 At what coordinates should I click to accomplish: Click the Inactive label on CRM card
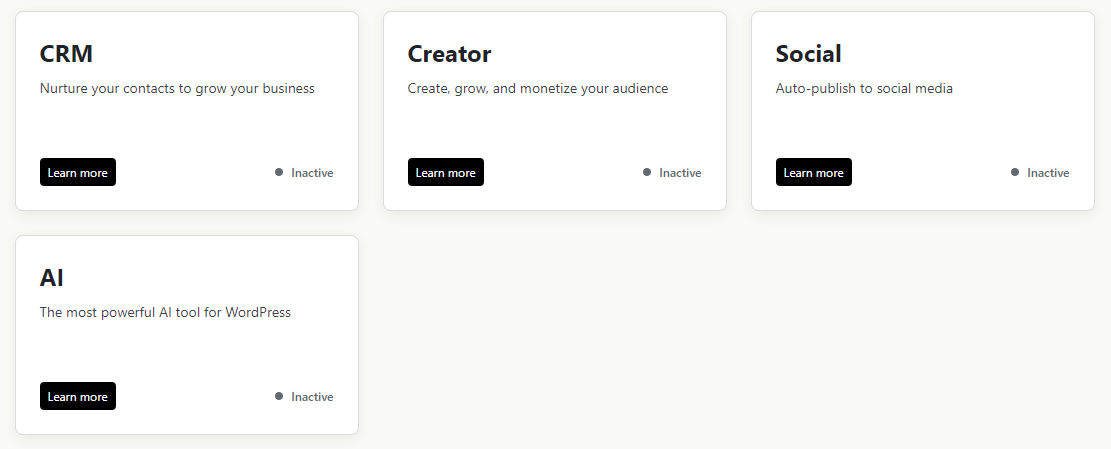pos(312,173)
